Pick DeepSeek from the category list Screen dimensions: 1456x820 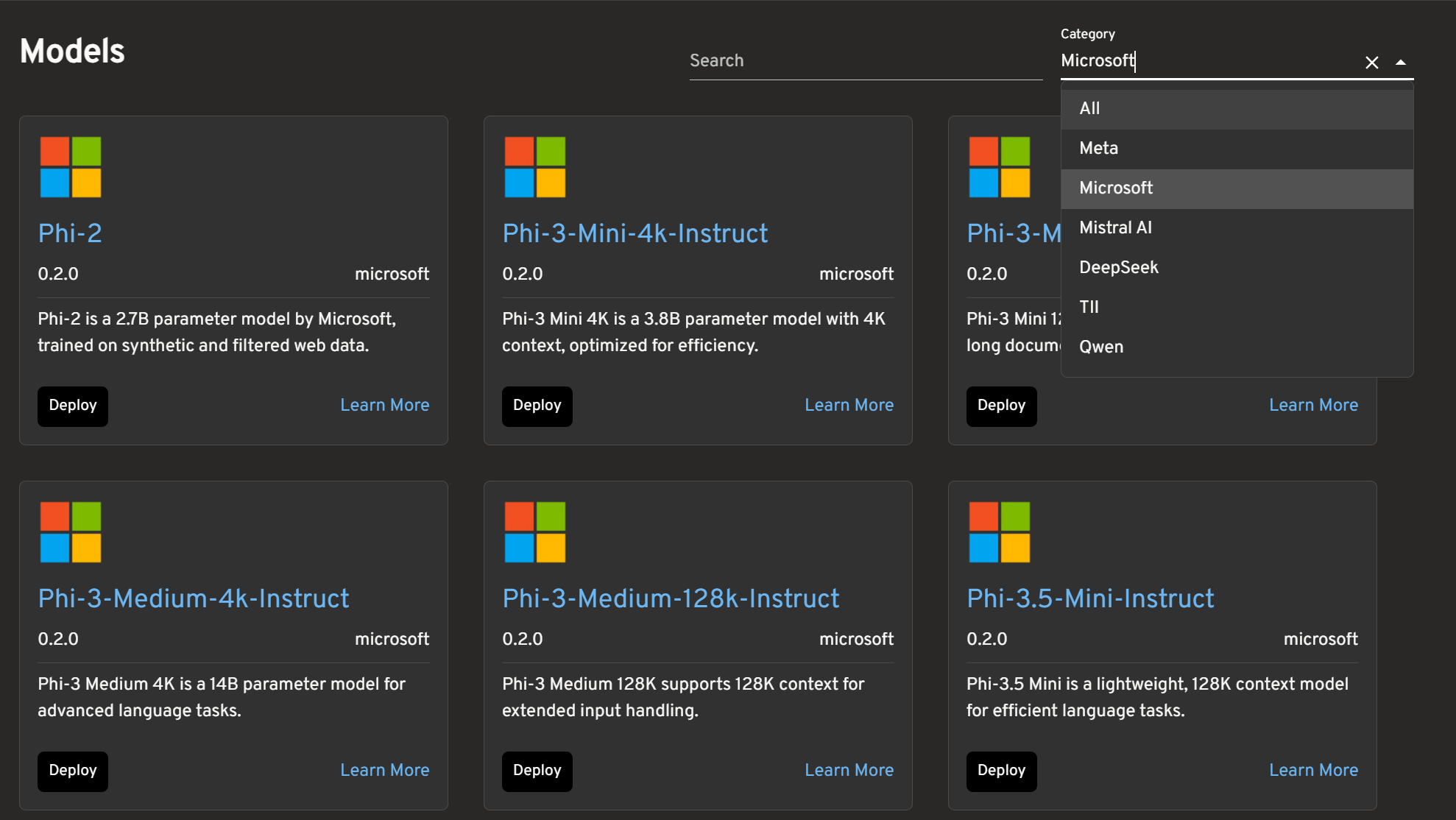(x=1237, y=268)
